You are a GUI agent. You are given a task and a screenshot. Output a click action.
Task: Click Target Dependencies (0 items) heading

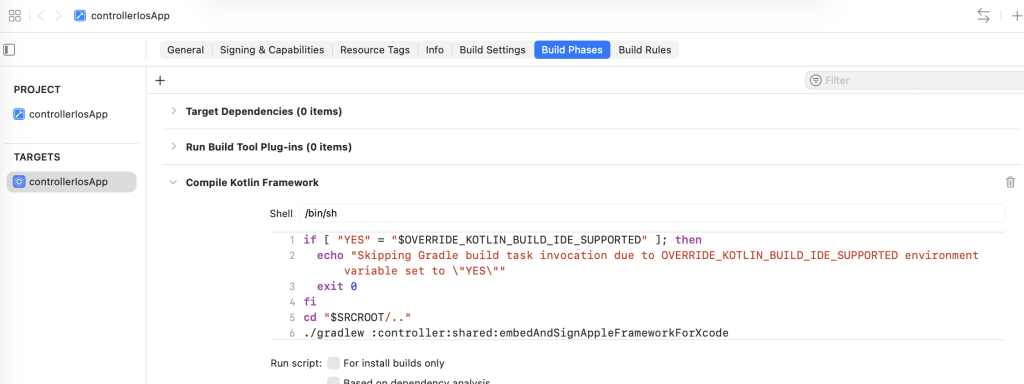point(264,111)
